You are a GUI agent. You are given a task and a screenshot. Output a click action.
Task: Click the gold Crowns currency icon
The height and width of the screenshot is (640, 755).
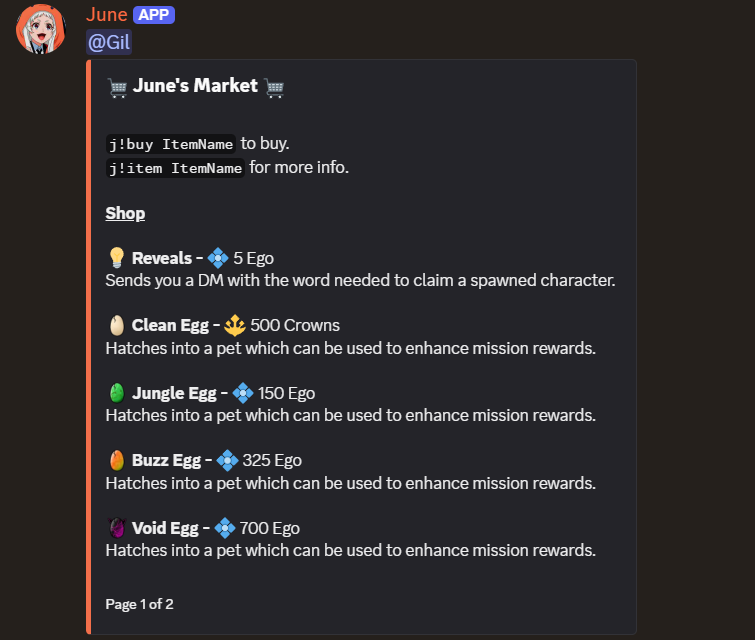click(235, 326)
